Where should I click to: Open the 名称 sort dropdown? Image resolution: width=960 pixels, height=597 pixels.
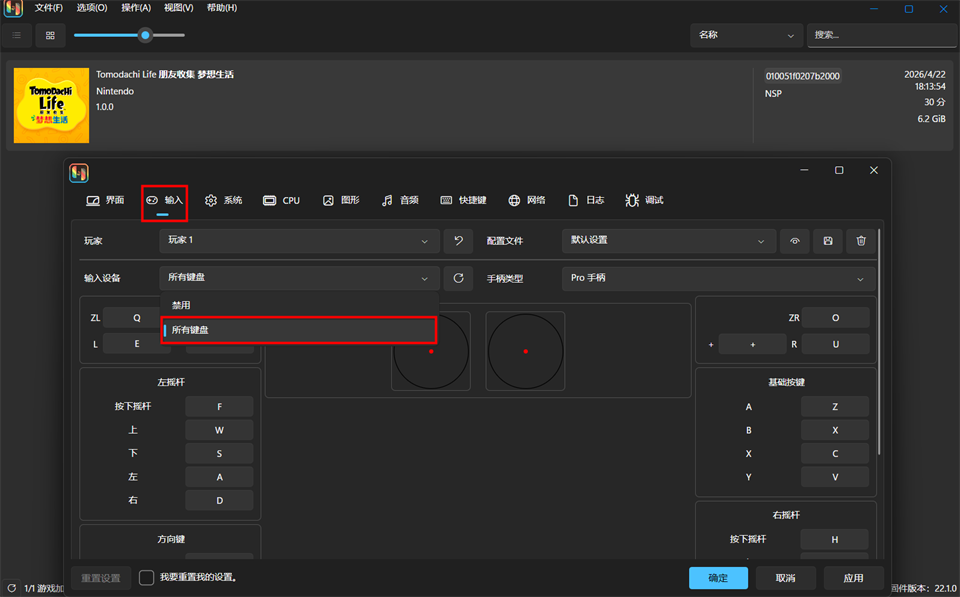[x=746, y=36]
